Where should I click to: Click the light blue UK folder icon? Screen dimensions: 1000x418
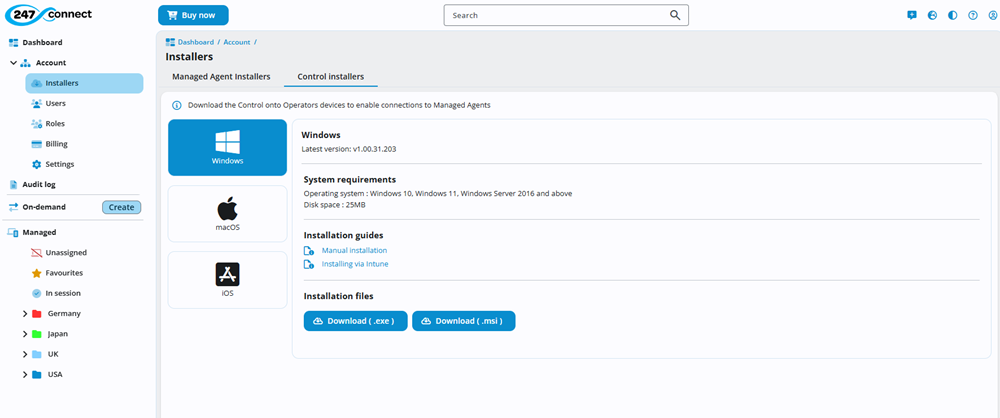pyautogui.click(x=36, y=354)
